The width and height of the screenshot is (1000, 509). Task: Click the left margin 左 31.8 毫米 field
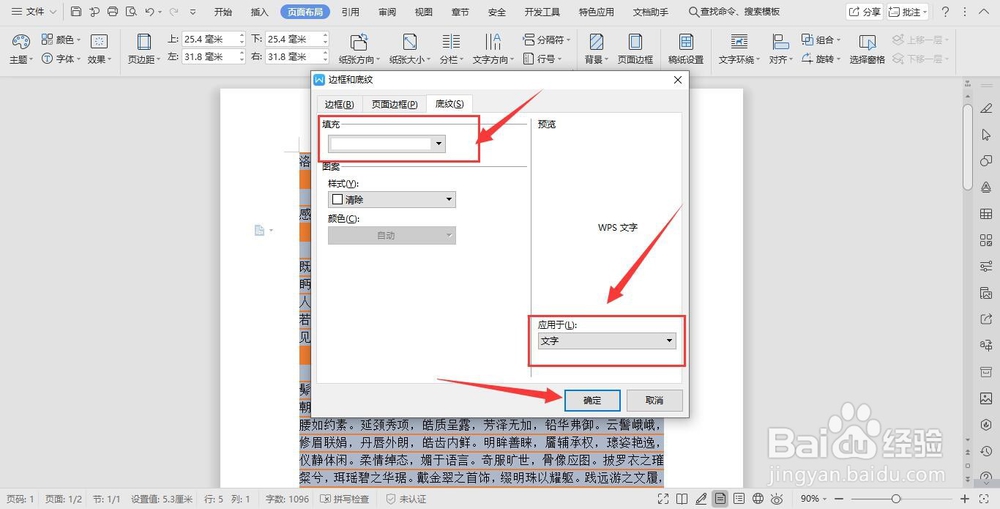[x=213, y=57]
